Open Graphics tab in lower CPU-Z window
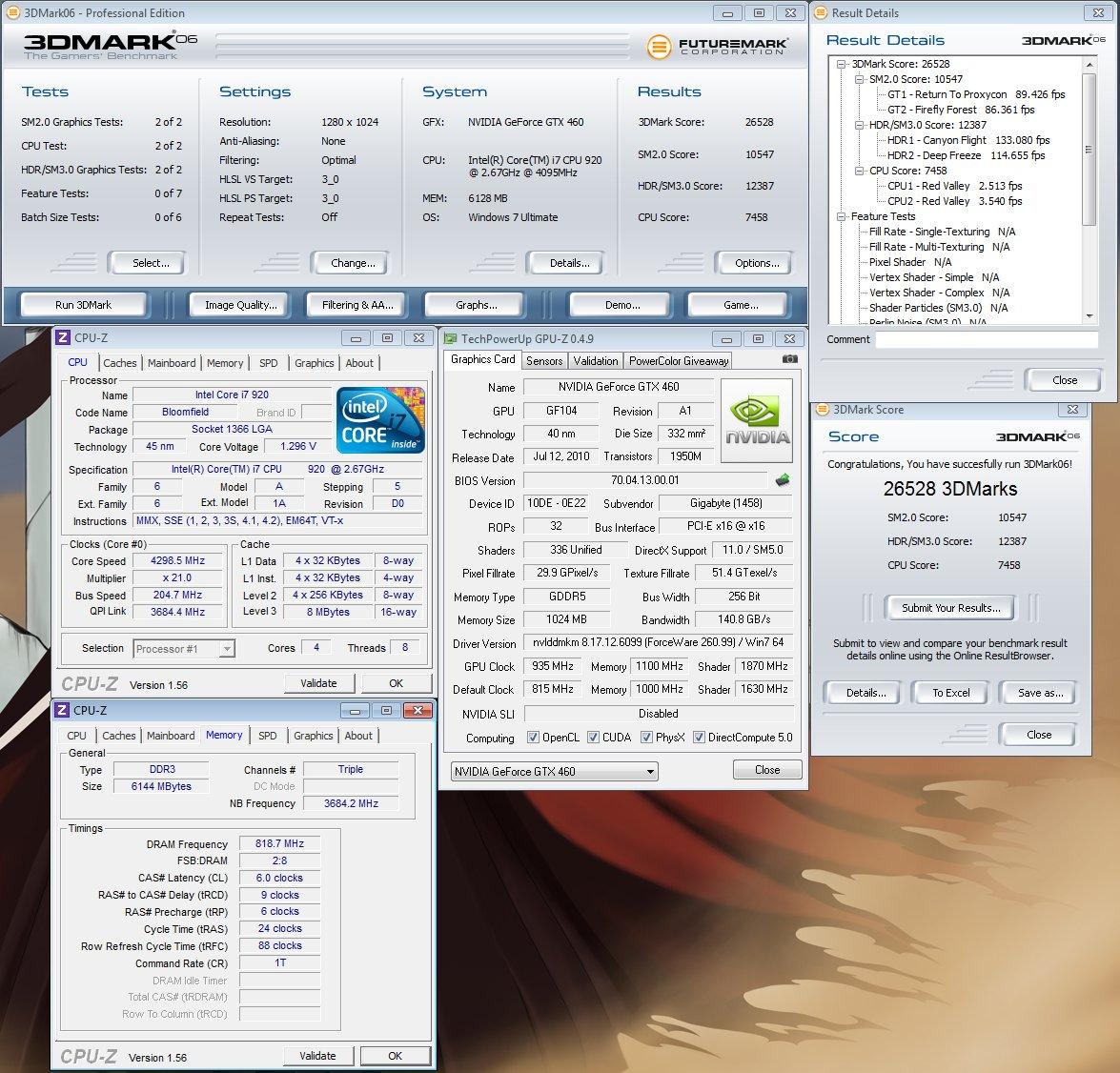The height and width of the screenshot is (1073, 1120). [313, 736]
